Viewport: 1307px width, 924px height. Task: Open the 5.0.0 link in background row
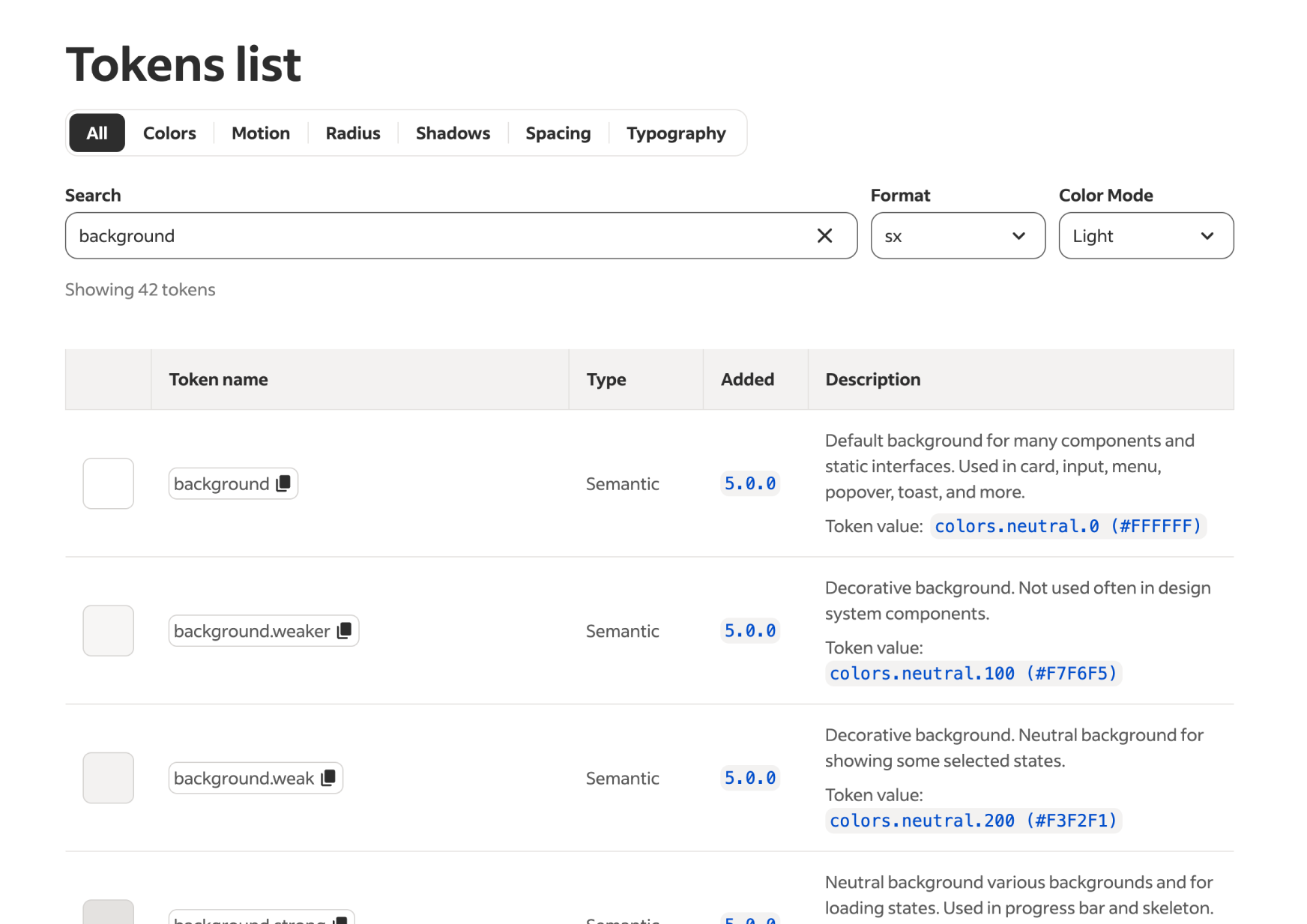750,483
